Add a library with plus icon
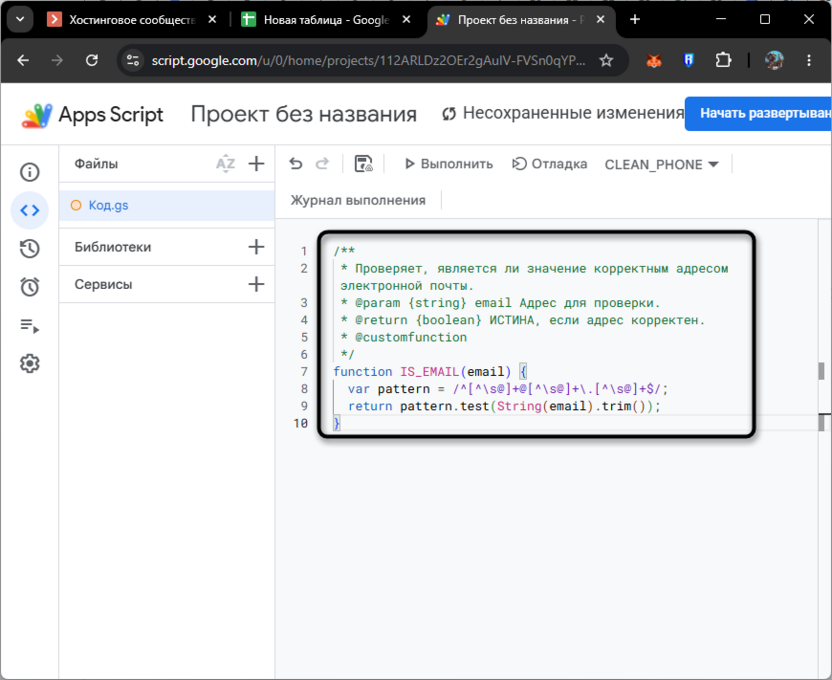The image size is (832, 680). click(x=256, y=247)
